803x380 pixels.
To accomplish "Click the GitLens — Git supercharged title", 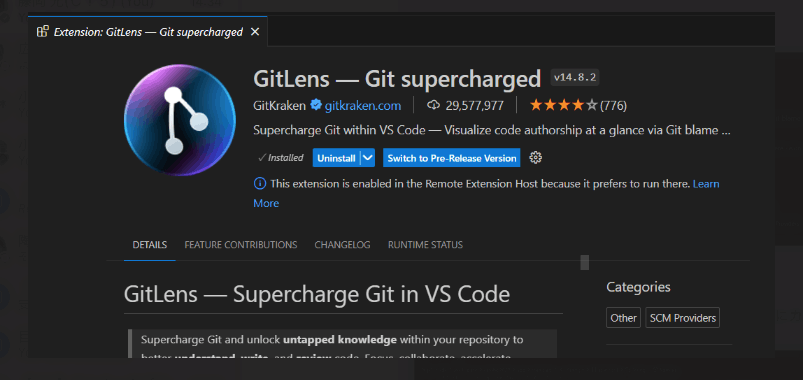I will tap(397, 78).
